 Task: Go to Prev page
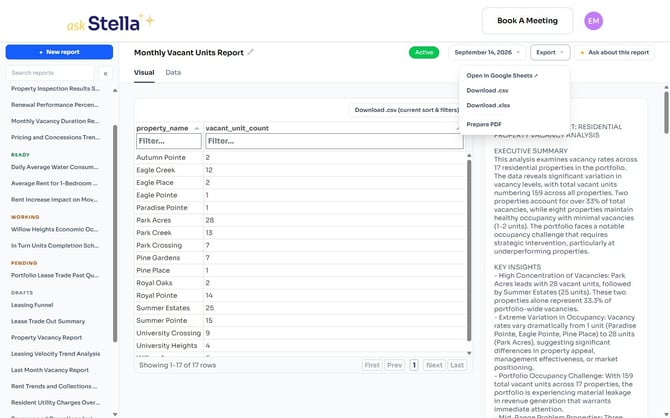(394, 365)
